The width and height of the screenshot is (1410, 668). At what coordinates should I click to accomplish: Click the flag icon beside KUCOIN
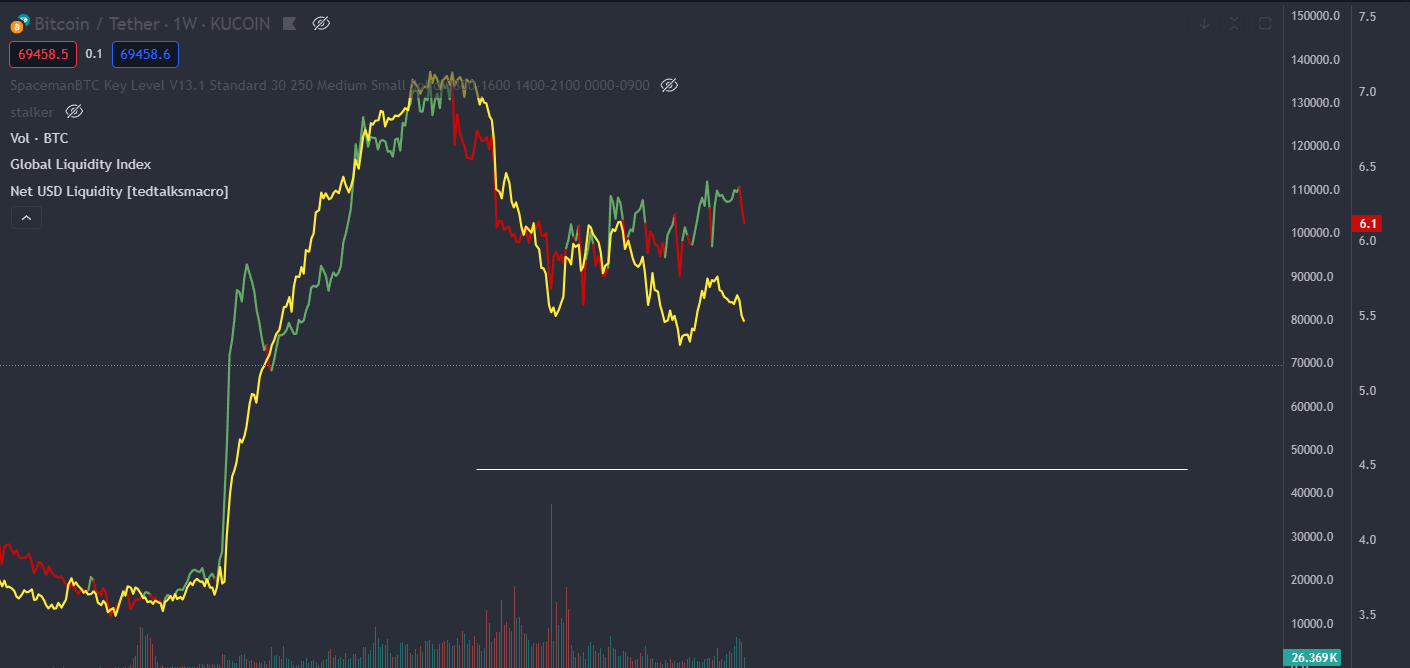pos(289,23)
